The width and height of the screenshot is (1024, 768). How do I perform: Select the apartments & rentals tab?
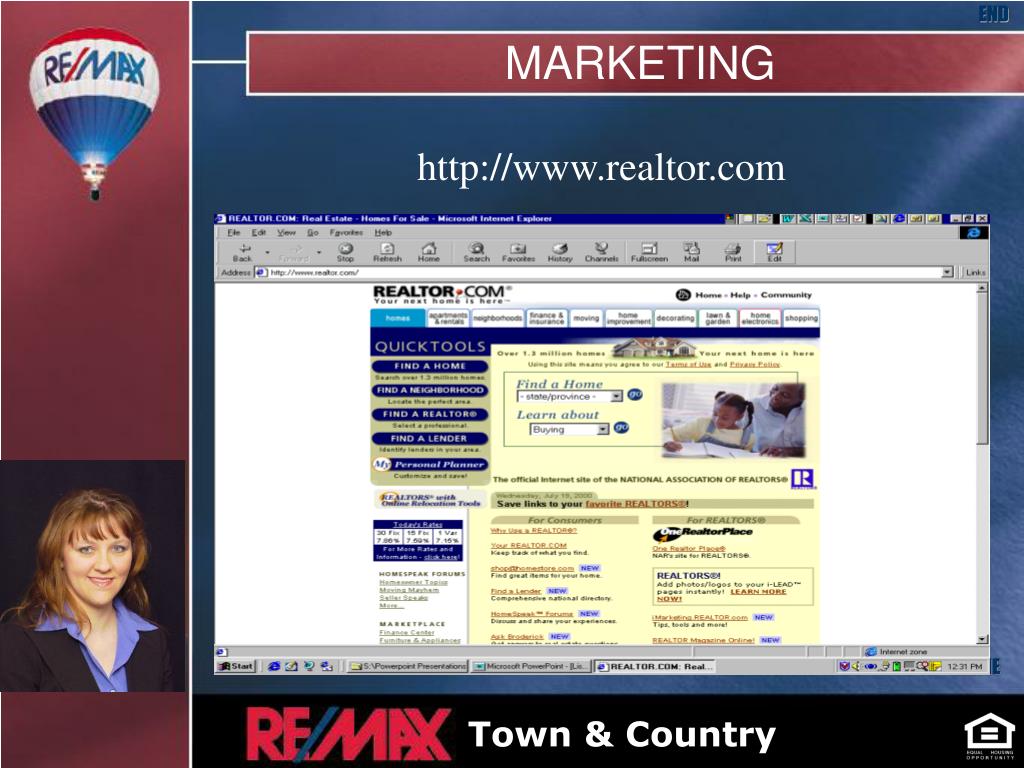click(x=448, y=318)
